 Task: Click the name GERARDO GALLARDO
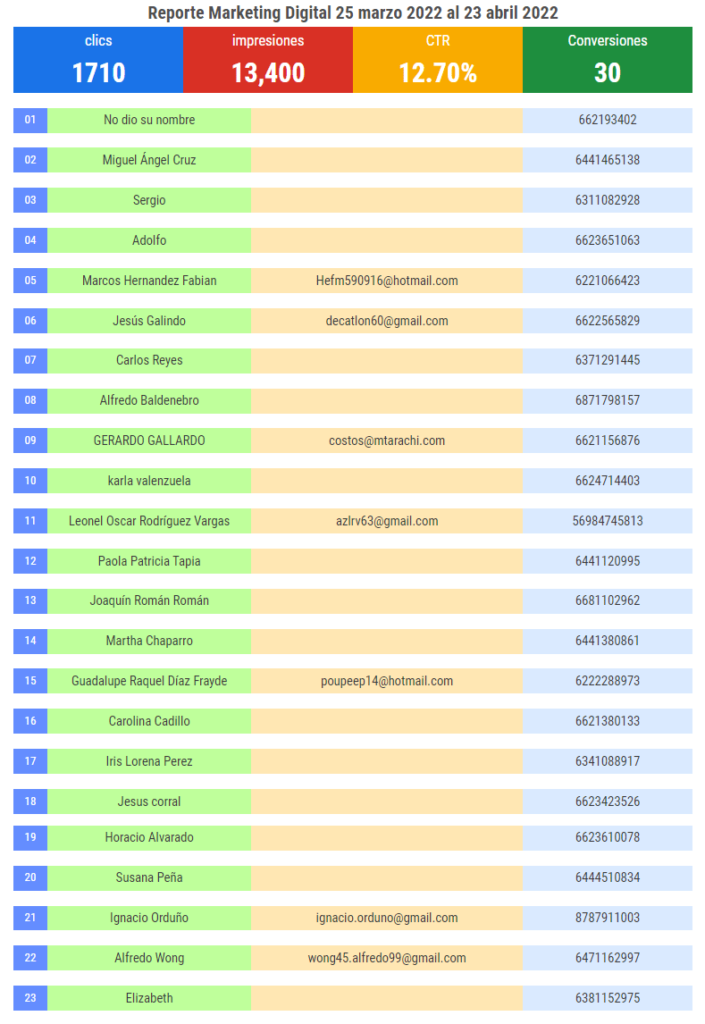pyautogui.click(x=149, y=441)
